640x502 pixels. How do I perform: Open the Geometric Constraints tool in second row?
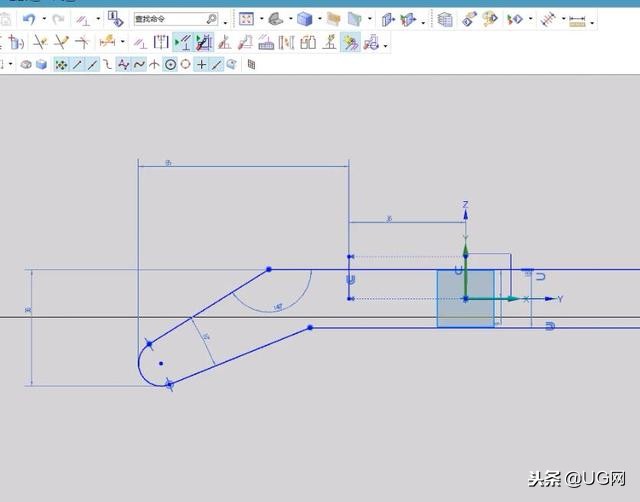[x=140, y=42]
